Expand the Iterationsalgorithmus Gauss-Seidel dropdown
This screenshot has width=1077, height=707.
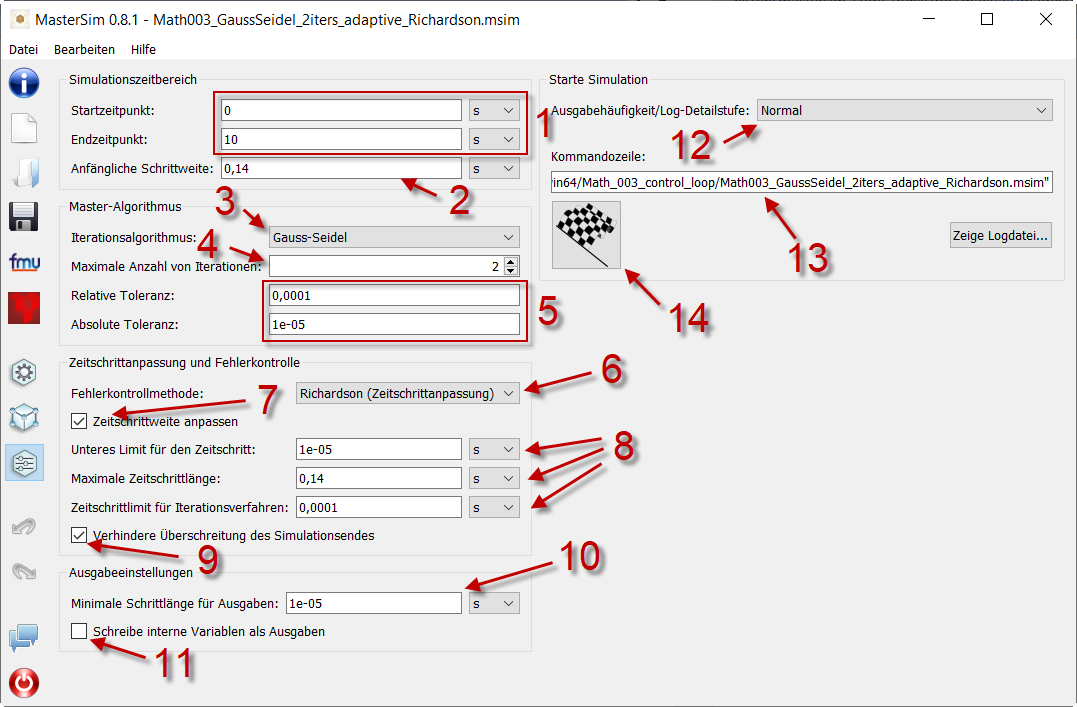point(394,237)
